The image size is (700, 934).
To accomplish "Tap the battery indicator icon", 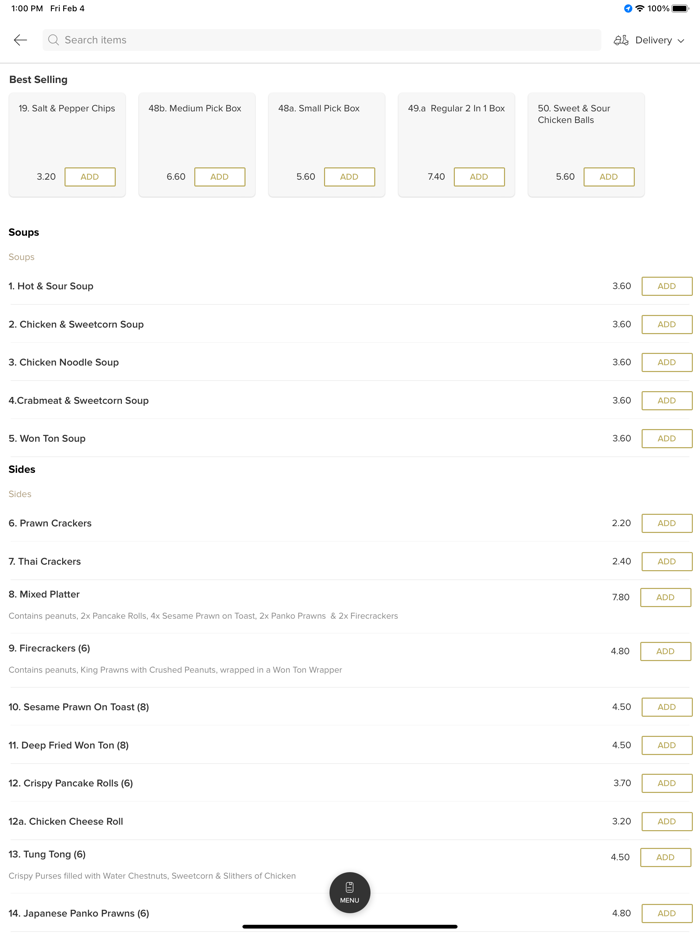I will click(680, 8).
